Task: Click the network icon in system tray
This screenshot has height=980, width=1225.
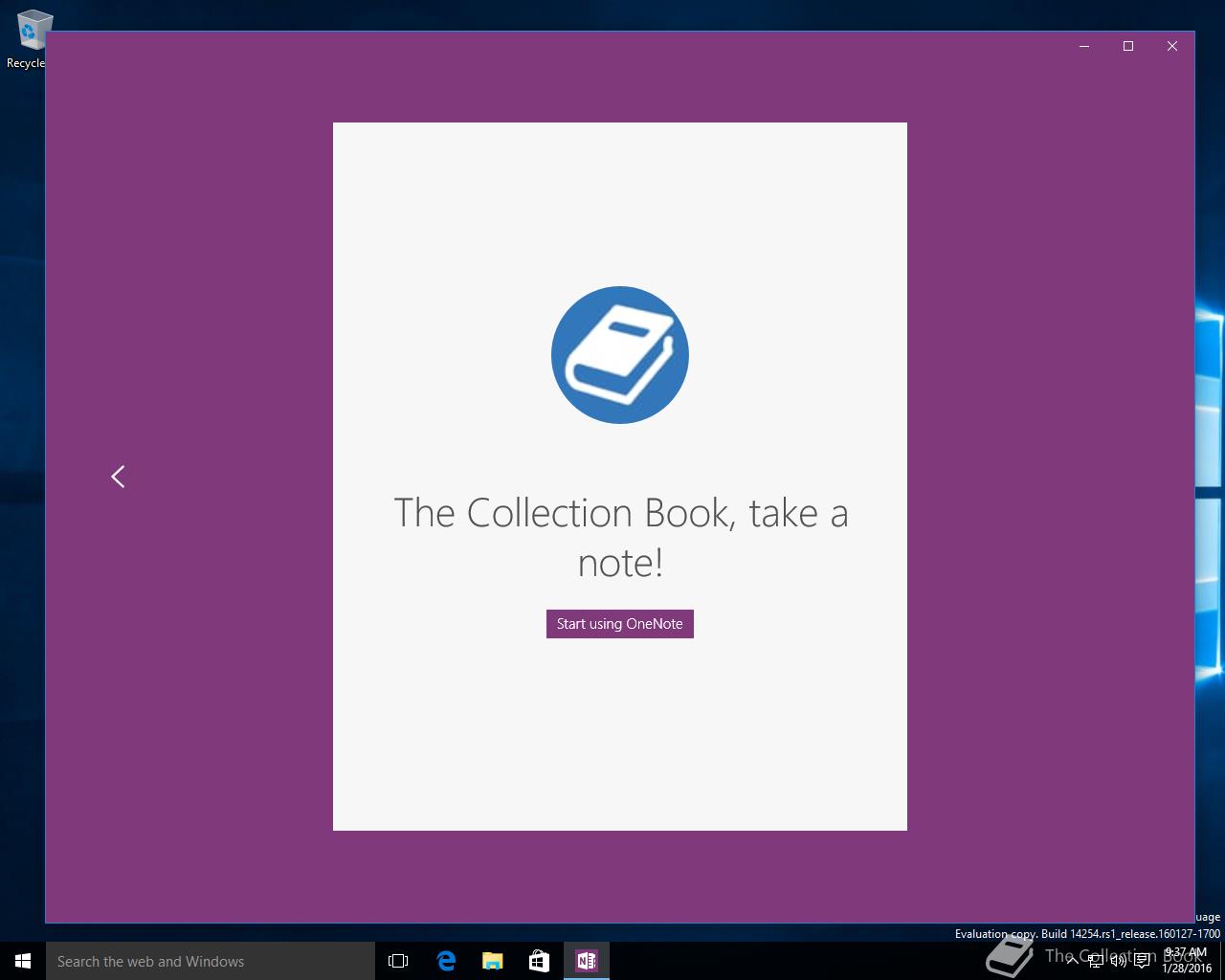Action: tap(1095, 961)
